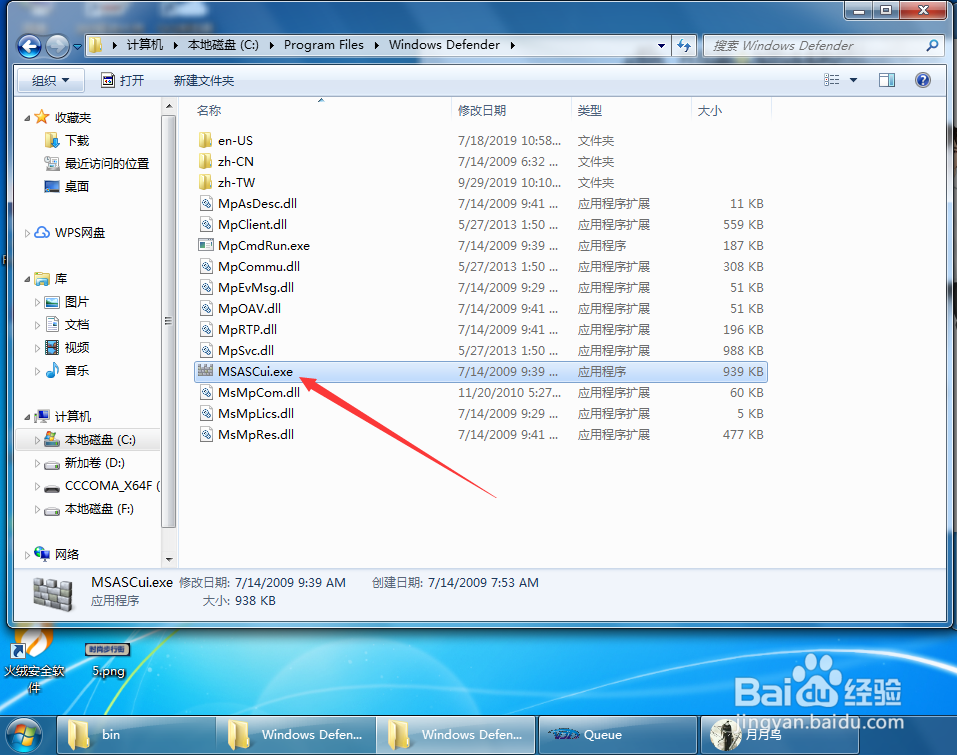Select the MsMpLics.dll file
Image resolution: width=957 pixels, height=755 pixels.
(480, 413)
